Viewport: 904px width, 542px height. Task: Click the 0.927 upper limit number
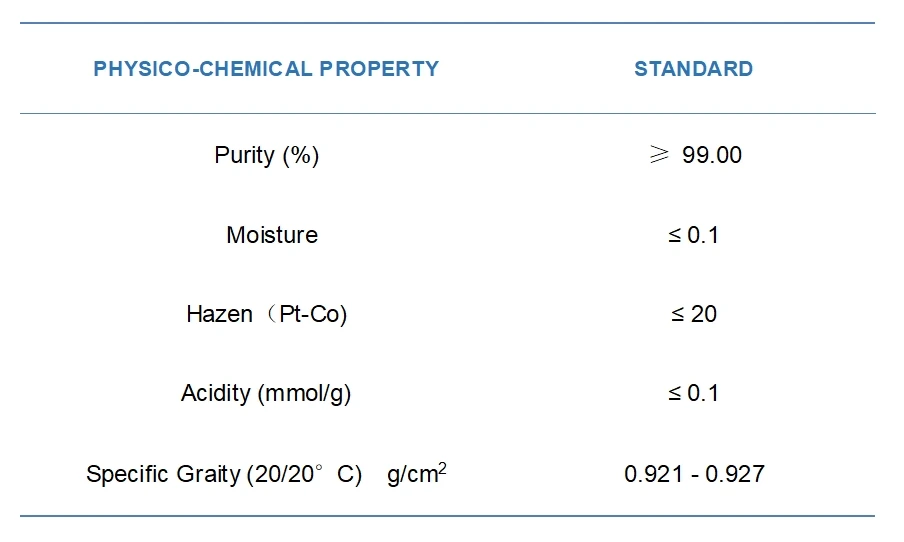pyautogui.click(x=735, y=474)
